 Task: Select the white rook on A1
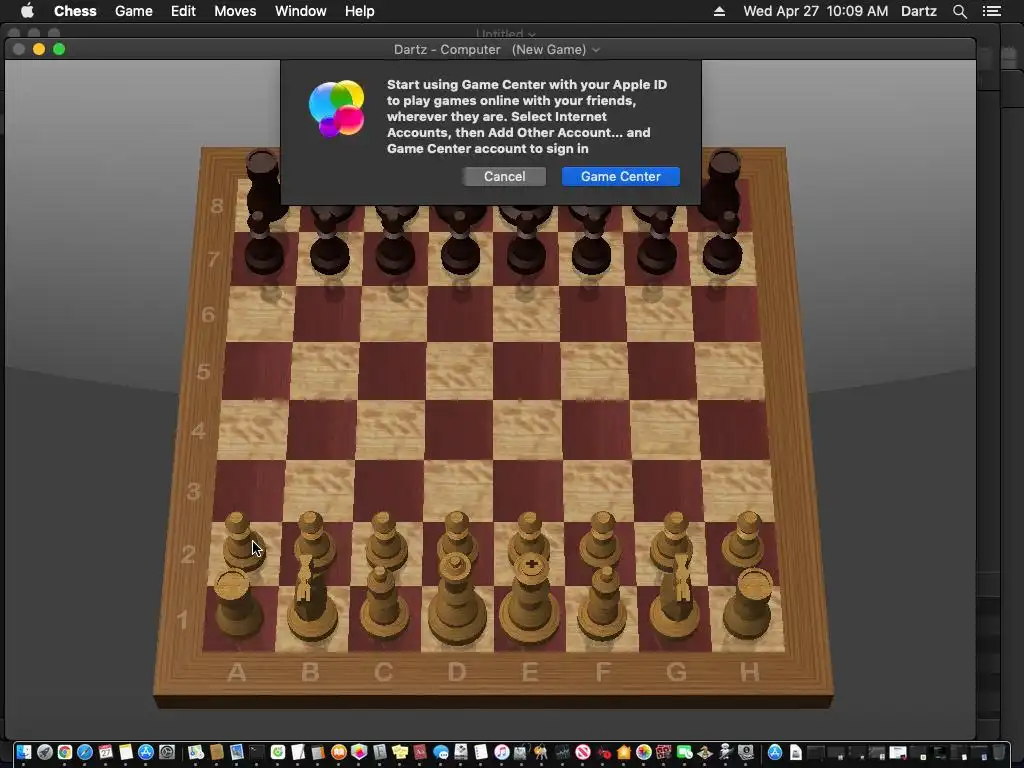pos(236,603)
